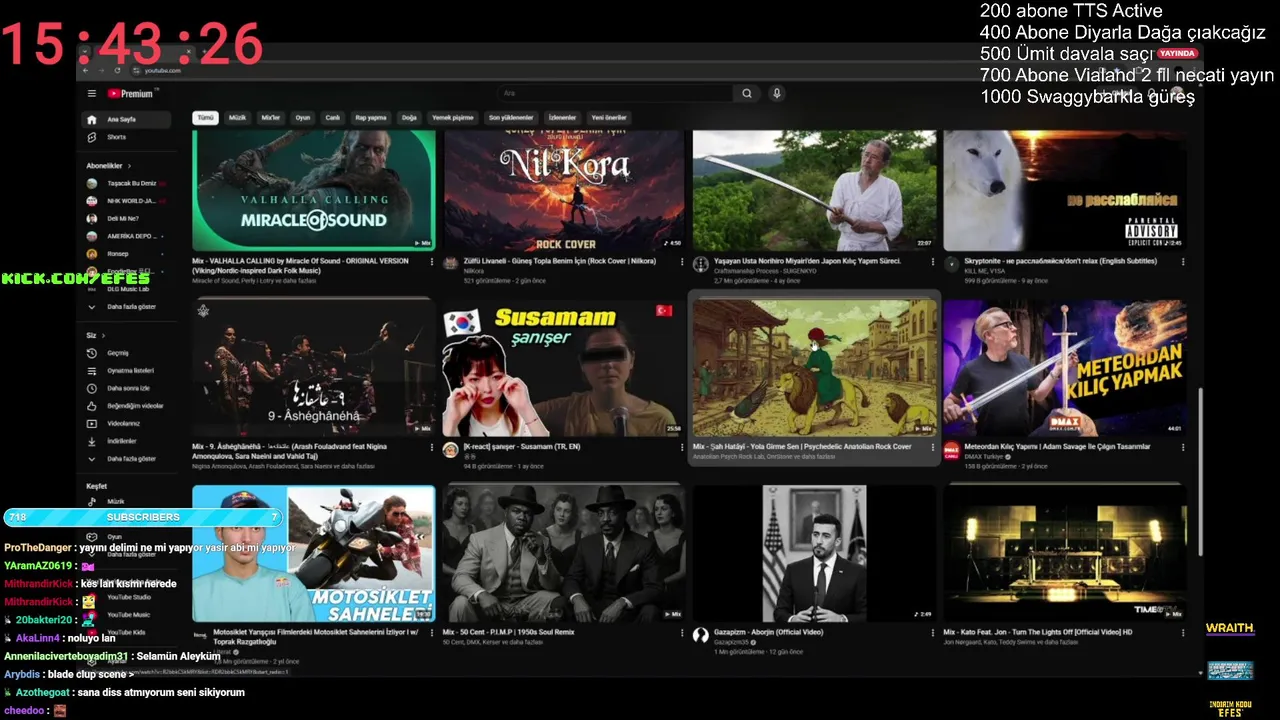Open options menu for Valhalla Calling video
The width and height of the screenshot is (1280, 720).
click(432, 262)
